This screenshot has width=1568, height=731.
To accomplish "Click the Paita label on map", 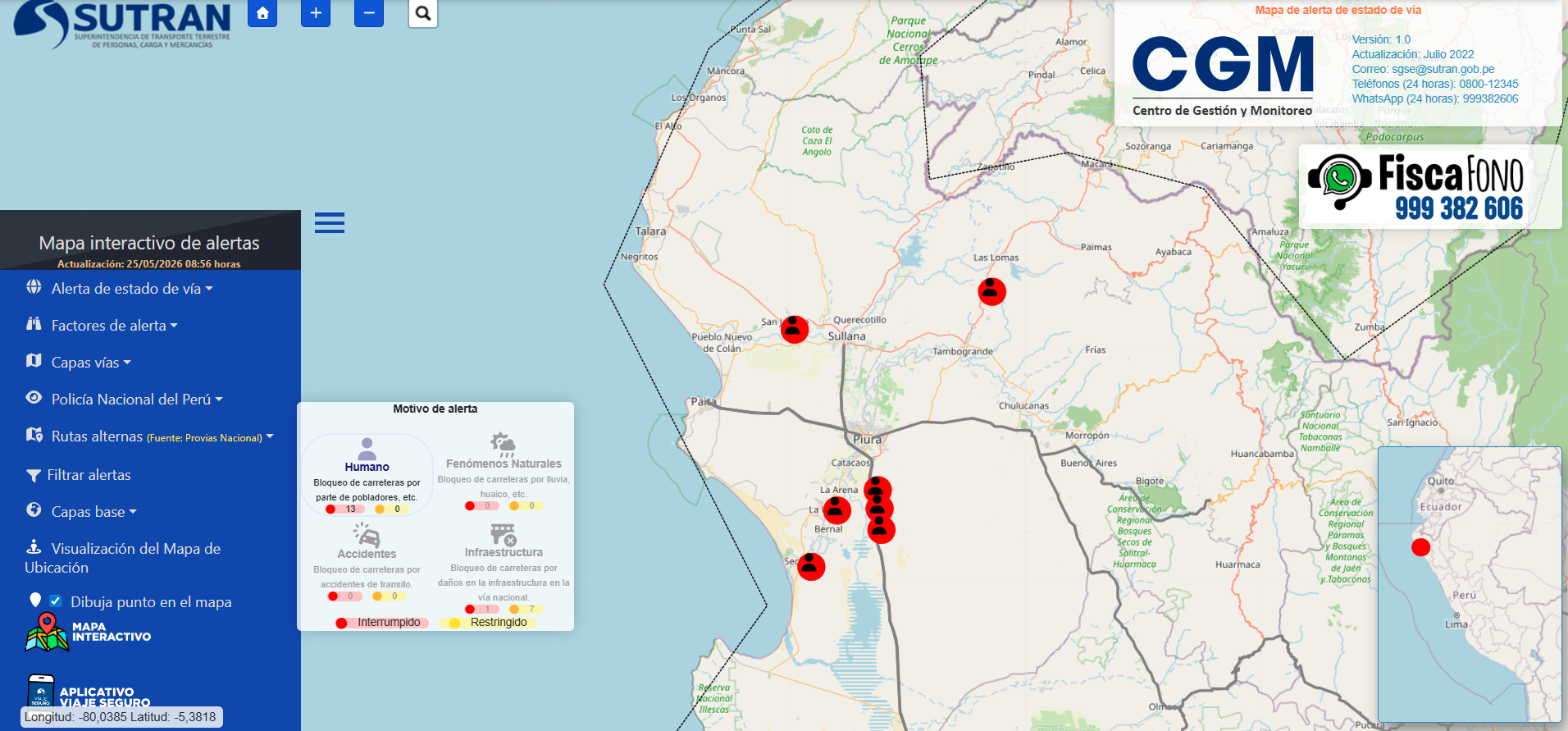I will tap(704, 401).
